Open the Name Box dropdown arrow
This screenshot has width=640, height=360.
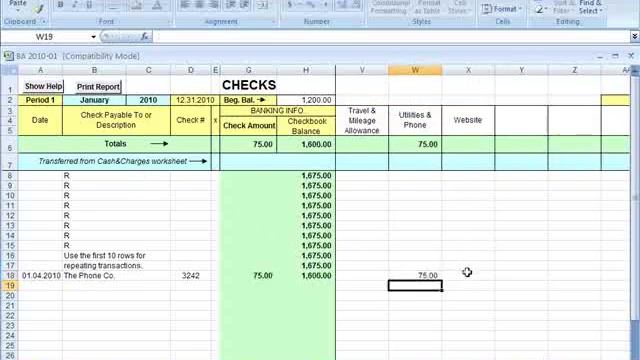93,37
